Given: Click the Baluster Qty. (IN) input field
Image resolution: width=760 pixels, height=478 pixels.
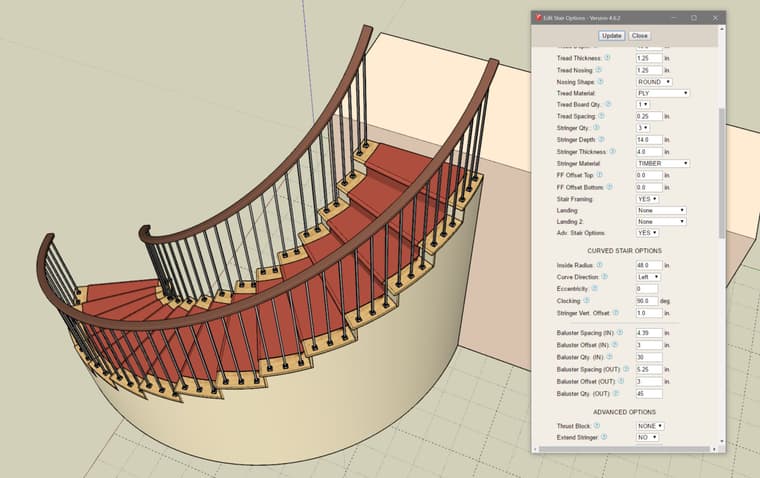Looking at the screenshot, I should click(649, 357).
